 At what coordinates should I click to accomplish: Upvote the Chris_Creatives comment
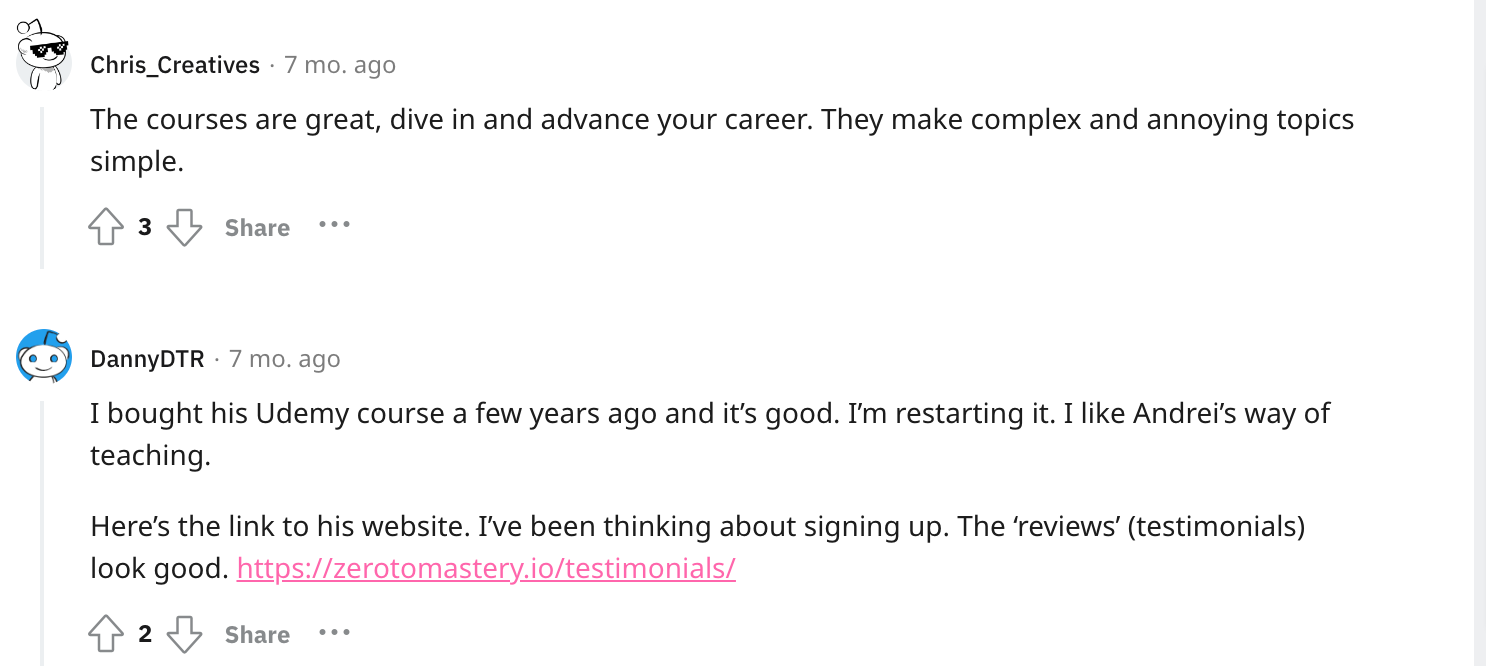pyautogui.click(x=106, y=227)
